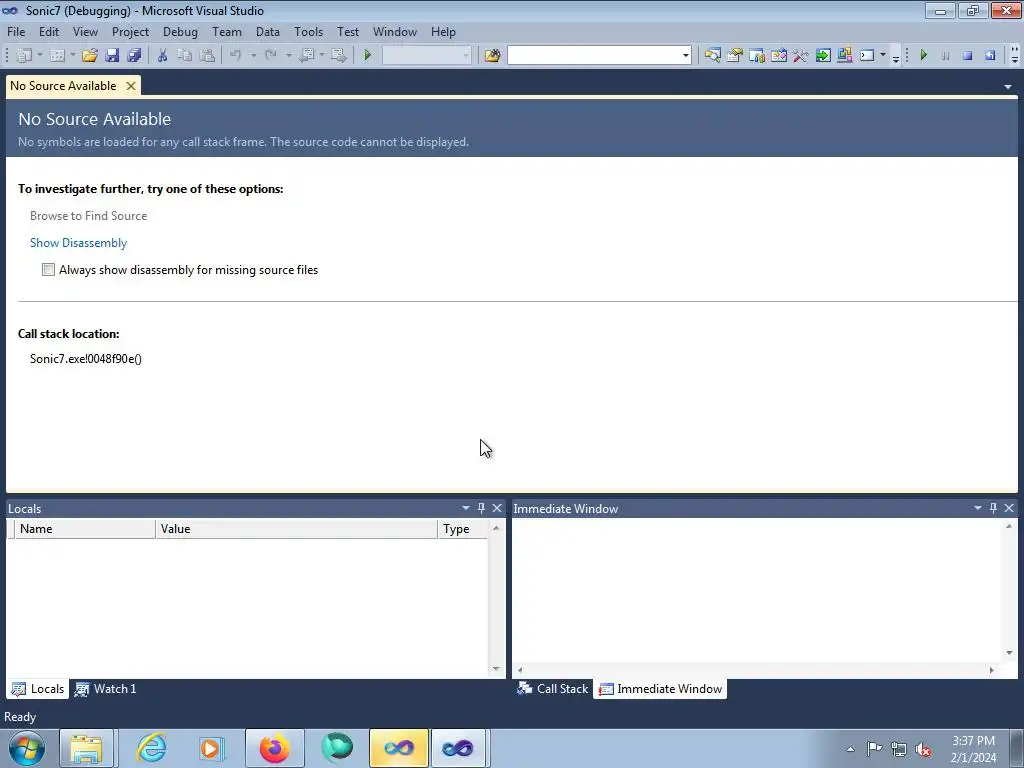Image resolution: width=1024 pixels, height=768 pixels.
Task: Click the Add New Item toolbar icon
Action: (x=57, y=56)
